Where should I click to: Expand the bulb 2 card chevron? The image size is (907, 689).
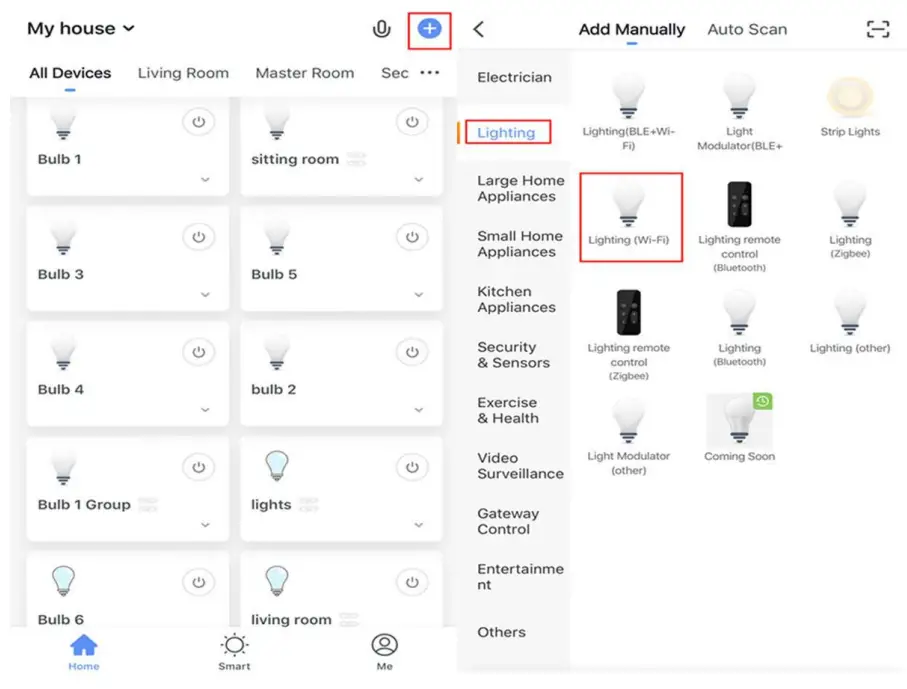(419, 410)
